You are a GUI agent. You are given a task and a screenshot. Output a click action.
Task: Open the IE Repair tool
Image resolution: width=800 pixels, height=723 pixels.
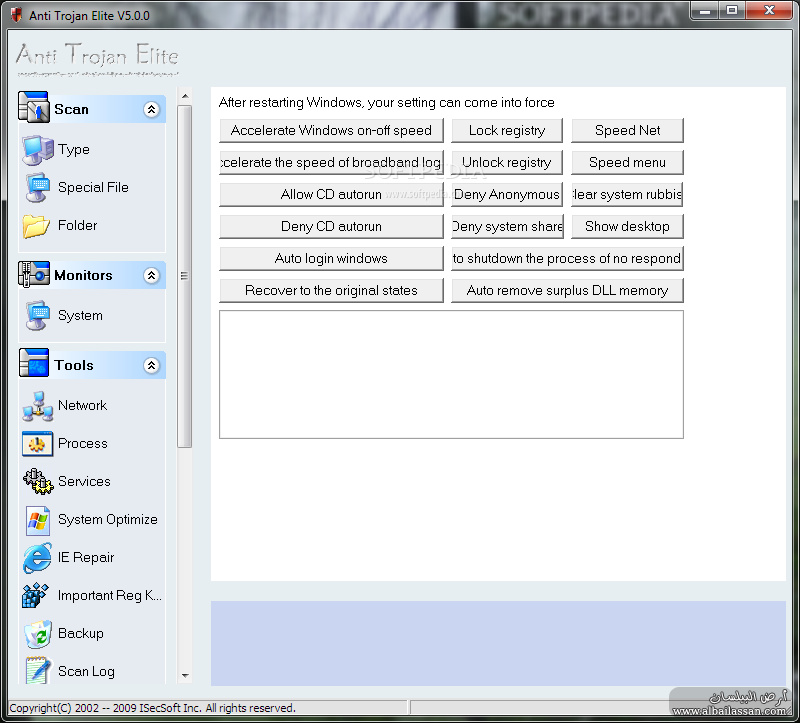[86, 557]
